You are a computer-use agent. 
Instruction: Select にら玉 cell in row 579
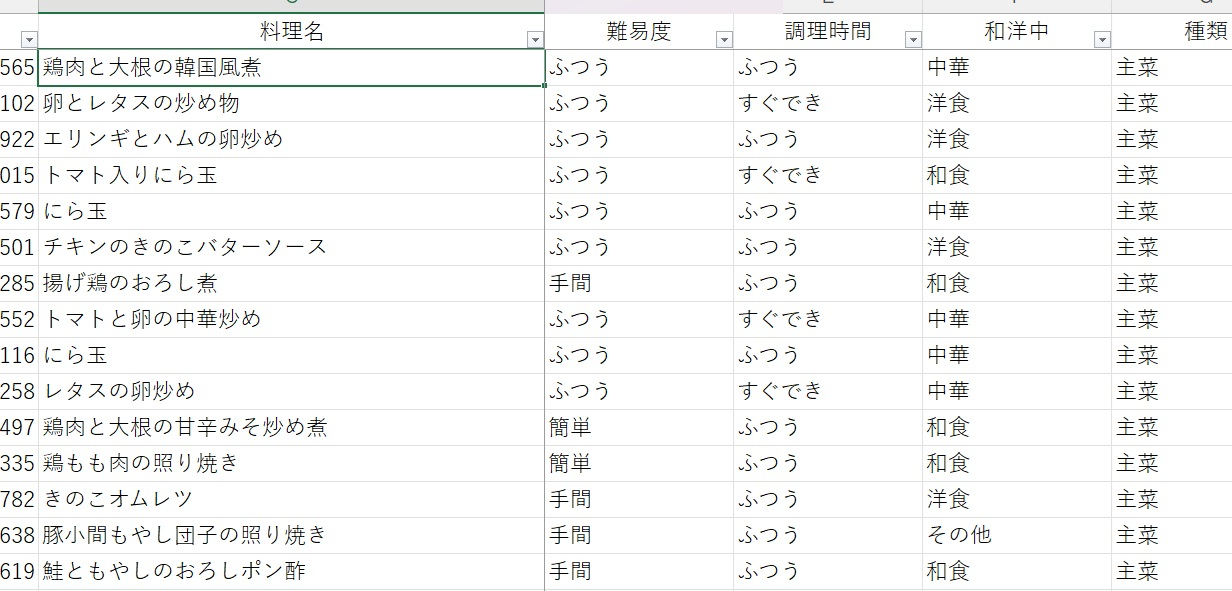coord(291,212)
